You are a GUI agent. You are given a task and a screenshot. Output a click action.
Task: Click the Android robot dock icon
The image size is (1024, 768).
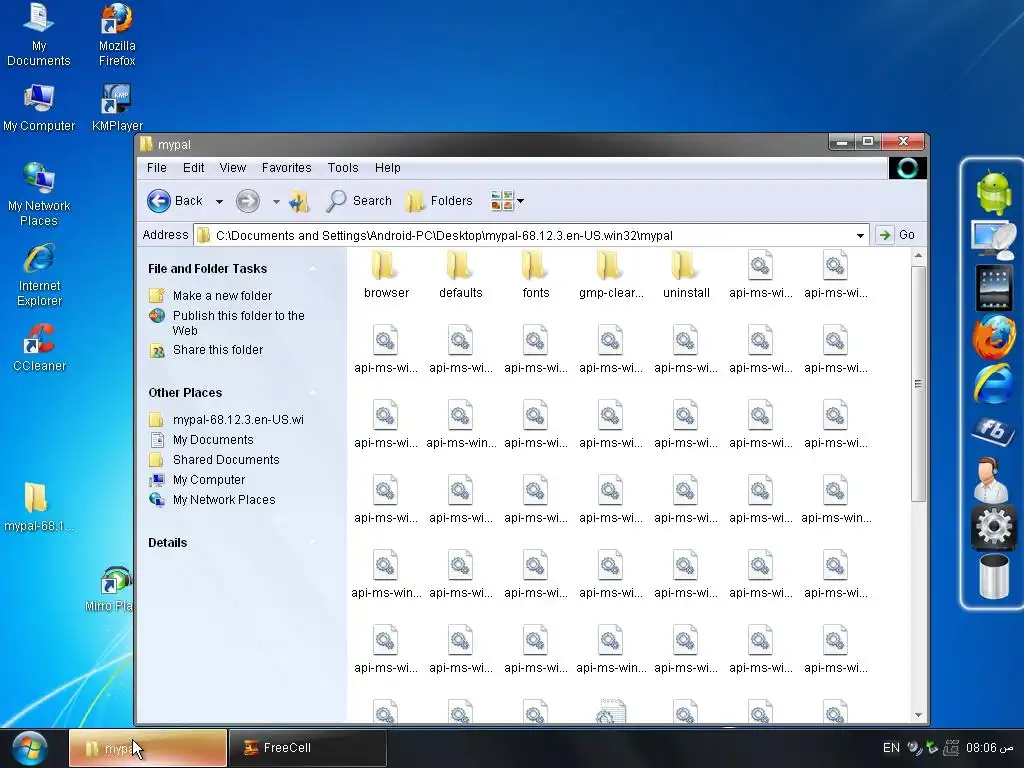pos(993,192)
